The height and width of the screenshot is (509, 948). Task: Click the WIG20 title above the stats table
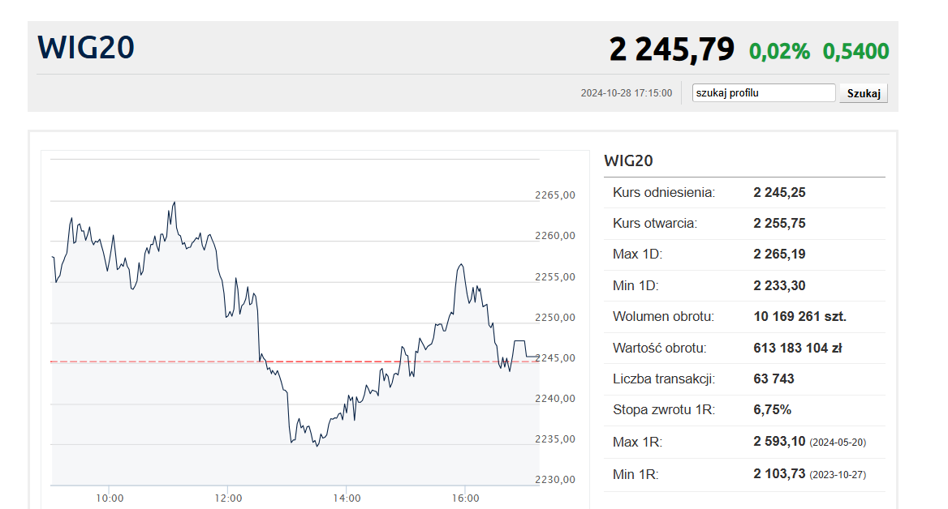pos(628,160)
